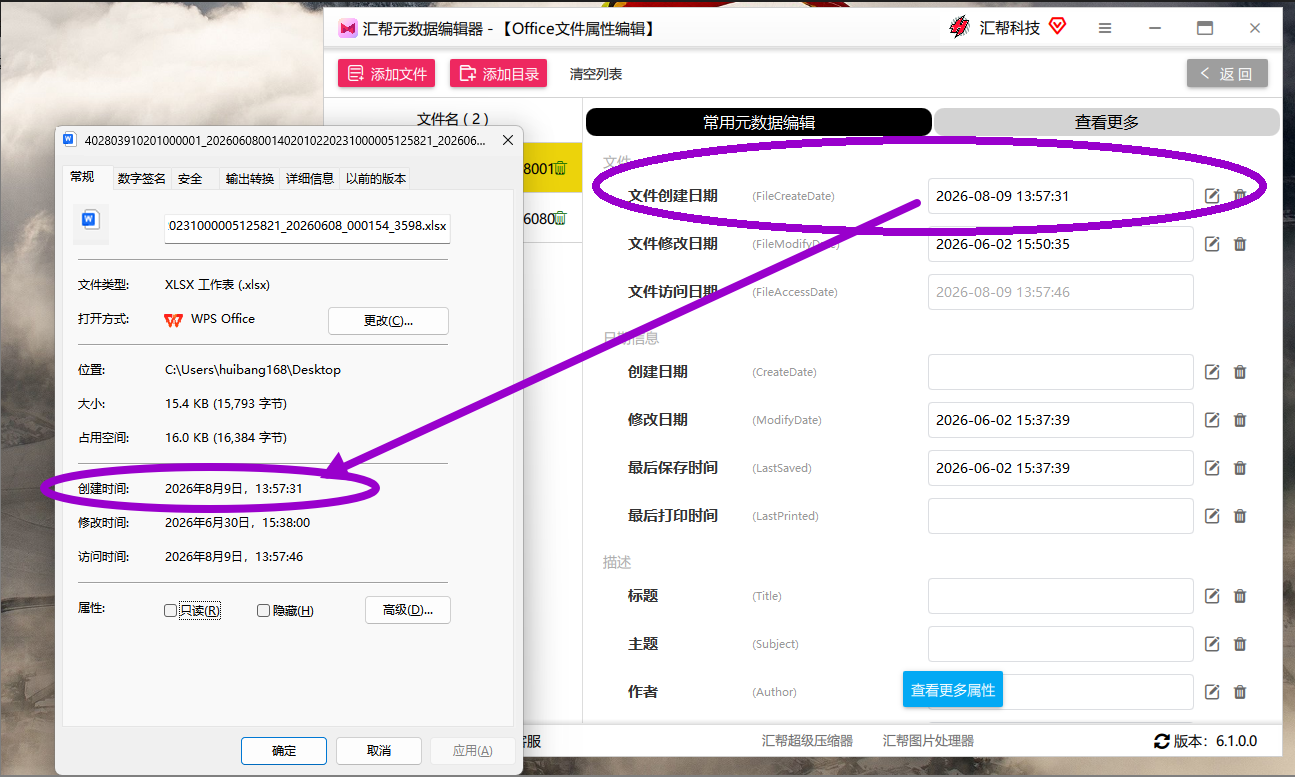Click the LastSaved input field
Screen dimensions: 1295x777
1061,468
